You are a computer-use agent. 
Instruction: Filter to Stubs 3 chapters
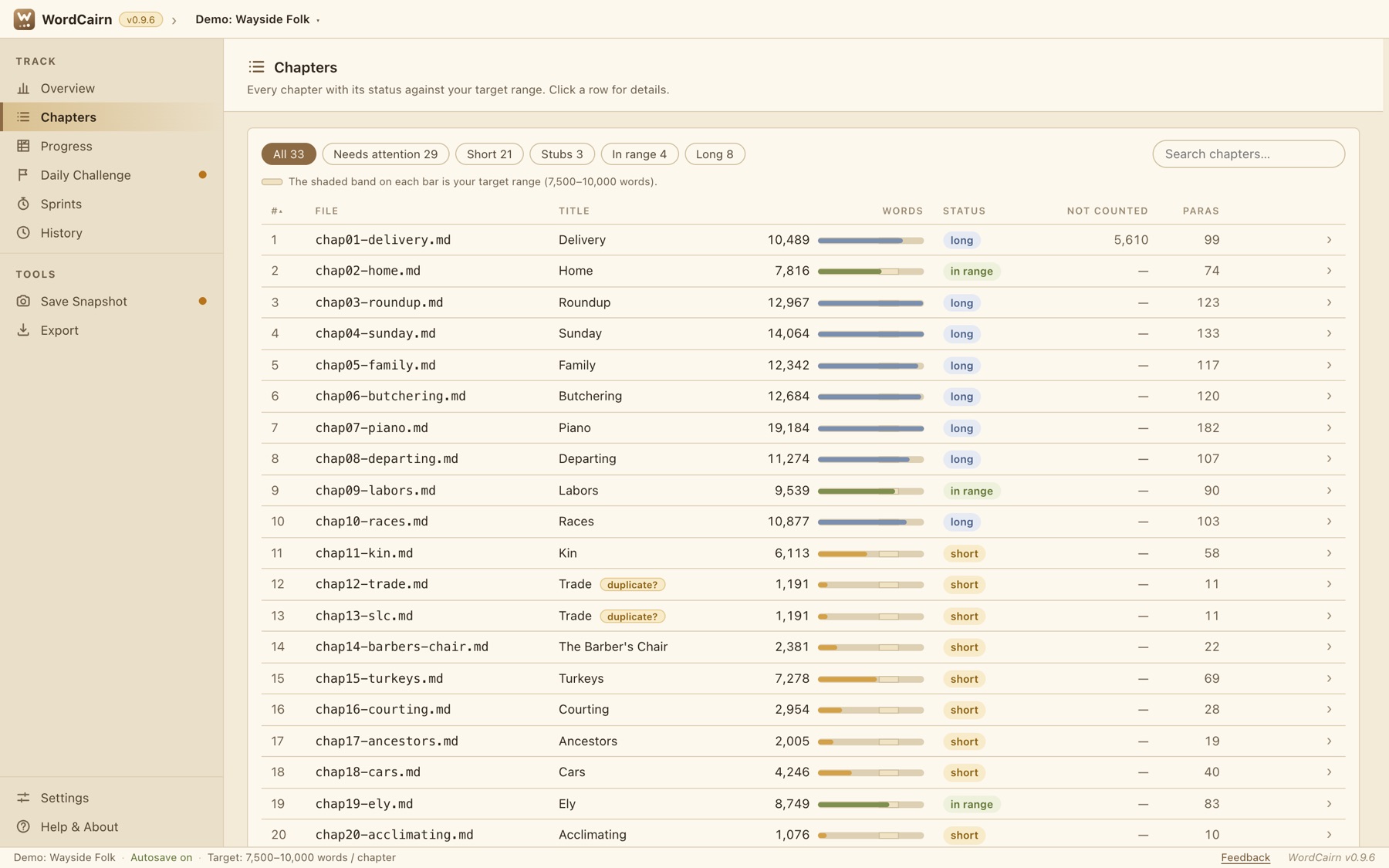point(562,154)
